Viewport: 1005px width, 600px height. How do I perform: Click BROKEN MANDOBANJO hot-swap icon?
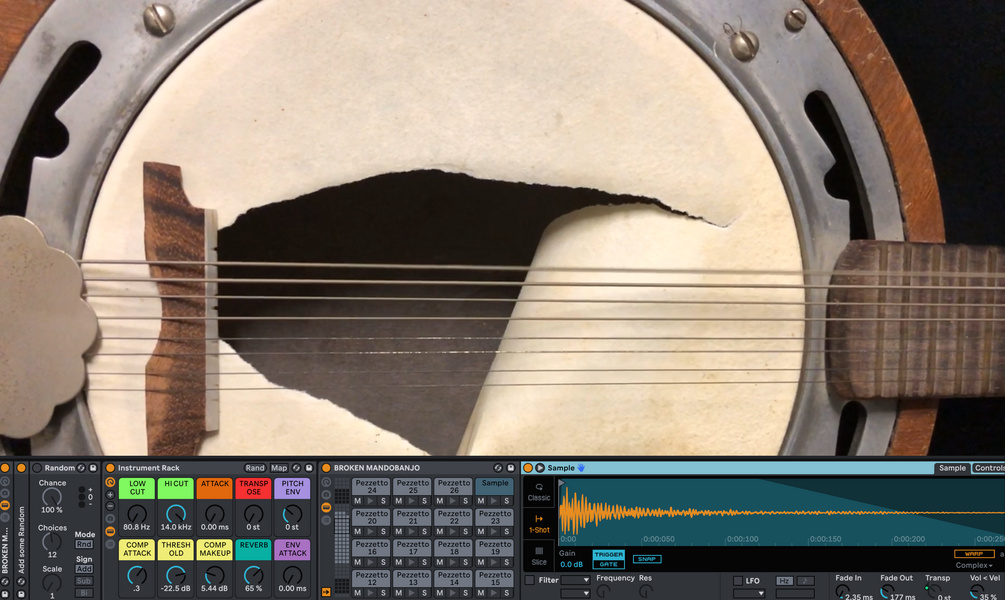[x=498, y=468]
